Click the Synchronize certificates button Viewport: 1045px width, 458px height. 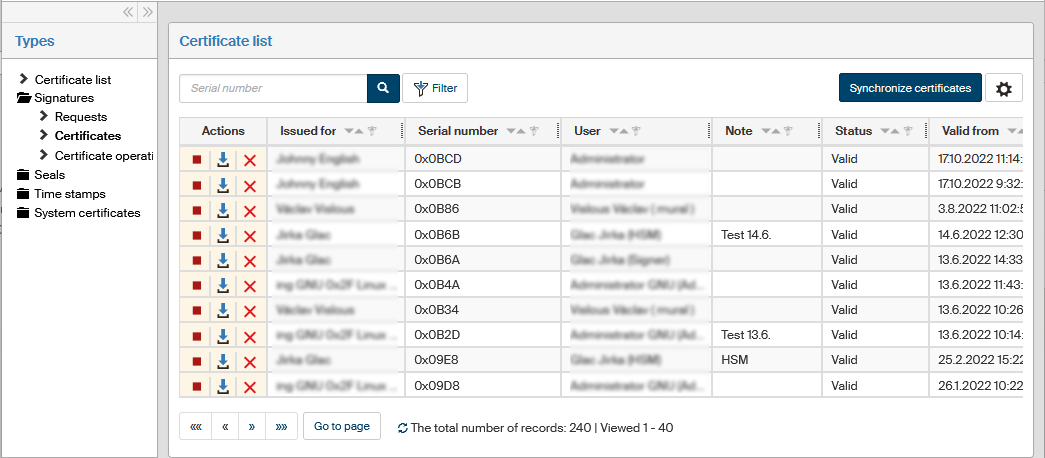coord(910,88)
